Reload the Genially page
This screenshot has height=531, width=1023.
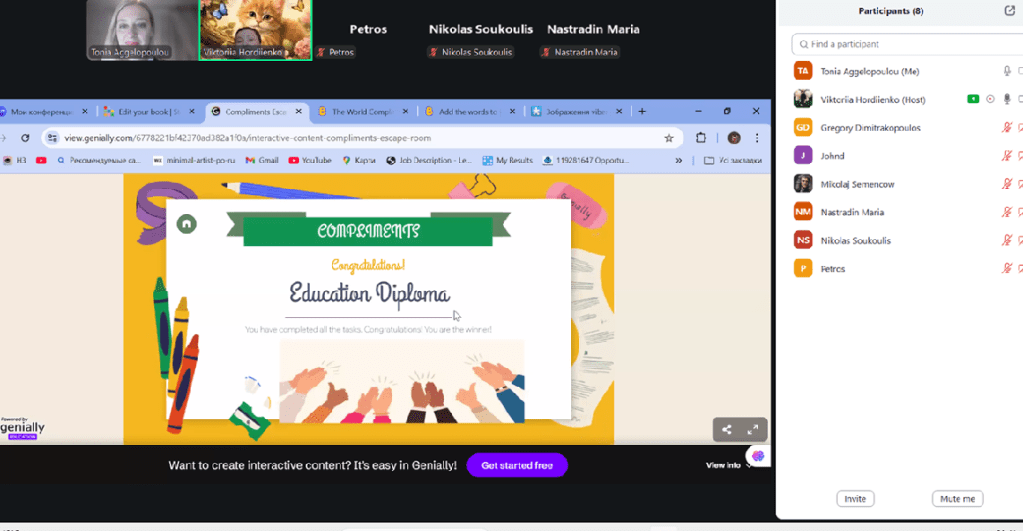coord(25,138)
